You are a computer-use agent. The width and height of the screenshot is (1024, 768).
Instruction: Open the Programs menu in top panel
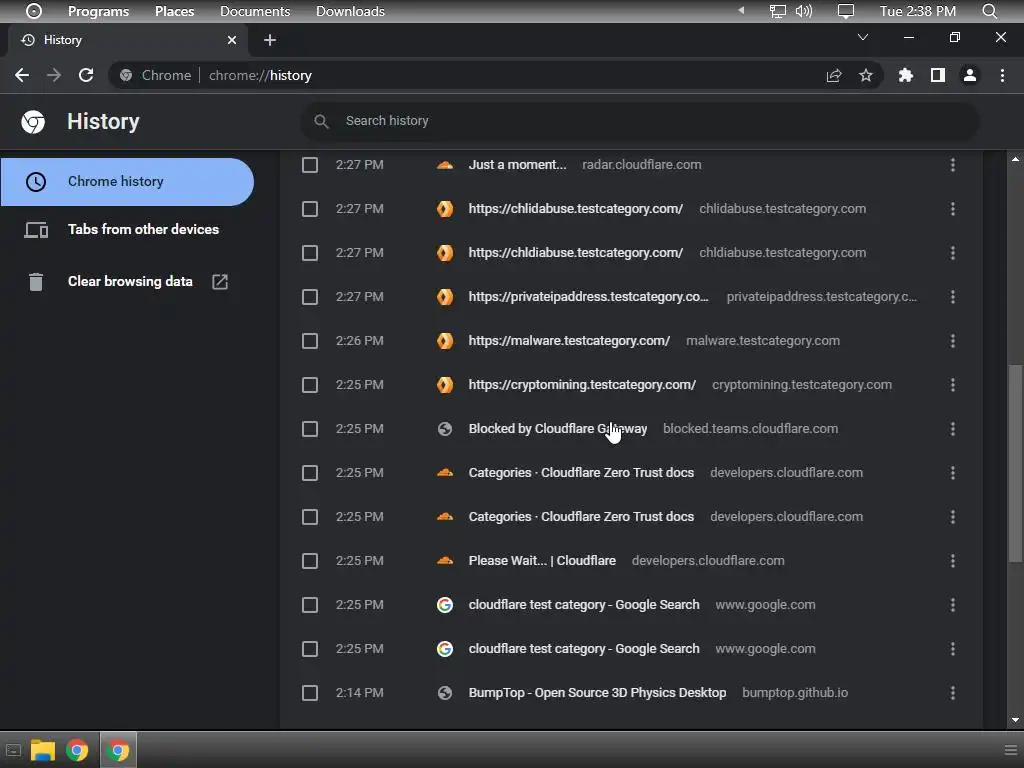click(x=99, y=11)
